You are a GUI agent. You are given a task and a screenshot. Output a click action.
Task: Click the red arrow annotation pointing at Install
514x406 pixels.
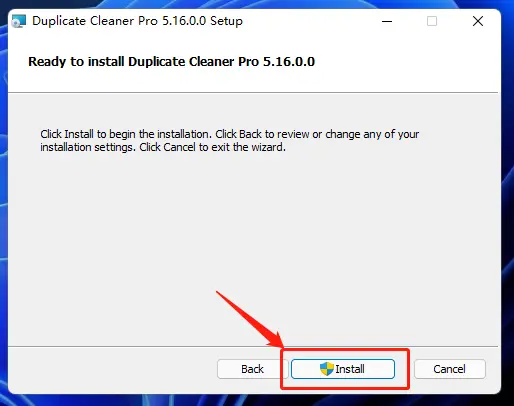click(250, 319)
